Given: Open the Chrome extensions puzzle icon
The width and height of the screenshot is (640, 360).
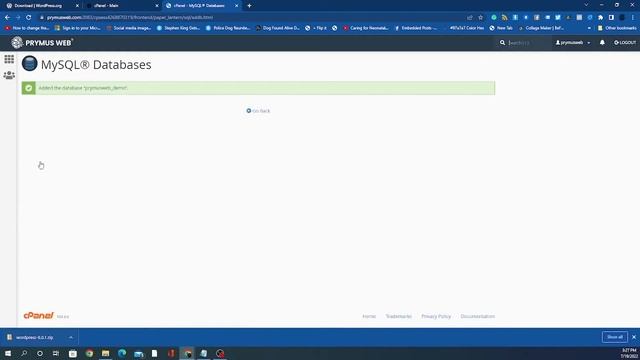Looking at the screenshot, I should [600, 18].
